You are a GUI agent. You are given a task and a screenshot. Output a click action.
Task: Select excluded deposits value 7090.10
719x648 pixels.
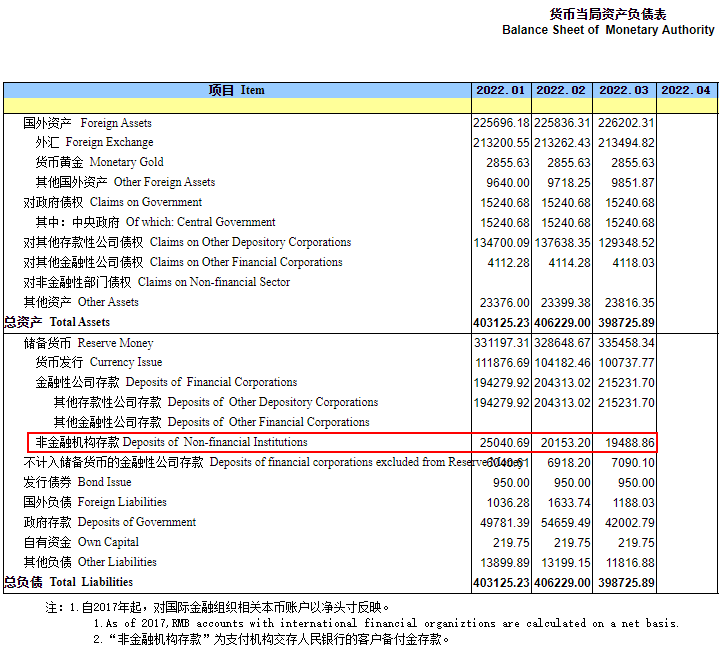pos(633,463)
